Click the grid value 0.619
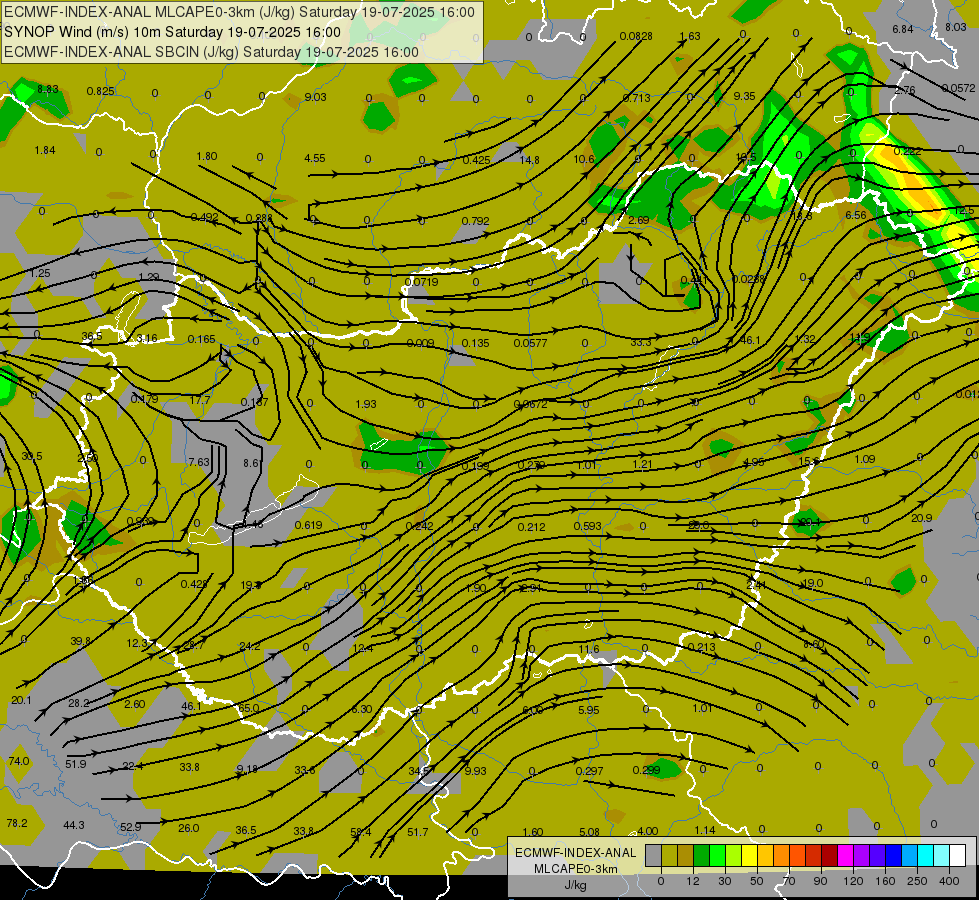The image size is (979, 900). 308,525
